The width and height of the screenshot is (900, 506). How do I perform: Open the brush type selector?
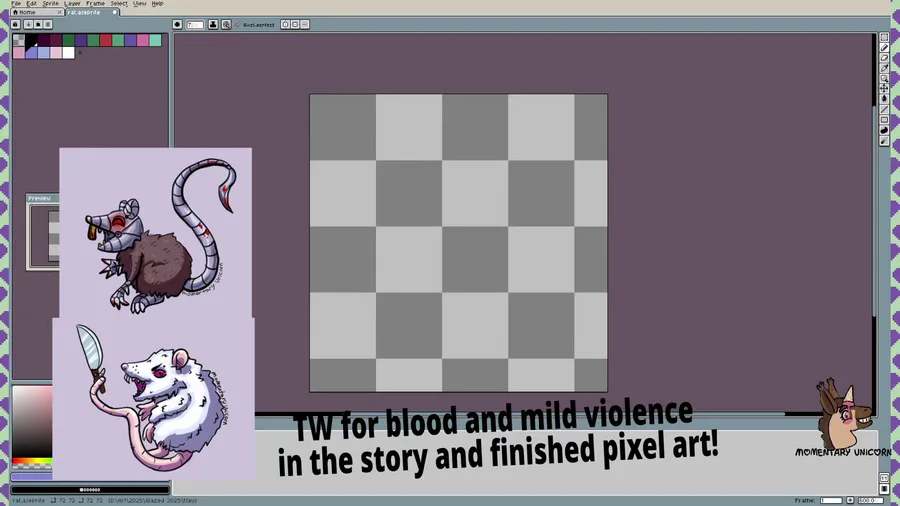pyautogui.click(x=177, y=25)
